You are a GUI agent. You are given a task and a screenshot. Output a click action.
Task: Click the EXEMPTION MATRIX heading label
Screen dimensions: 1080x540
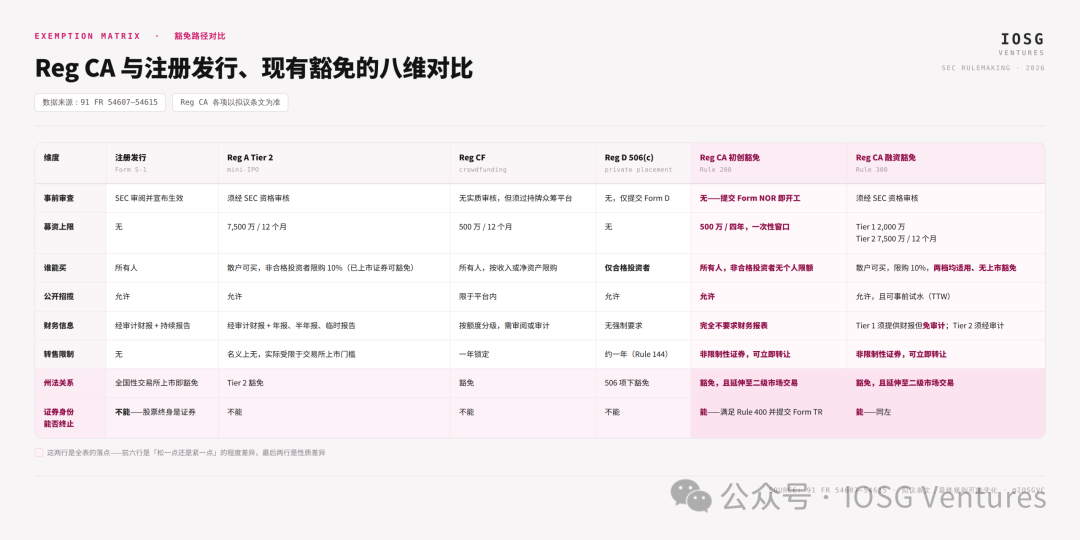click(87, 36)
